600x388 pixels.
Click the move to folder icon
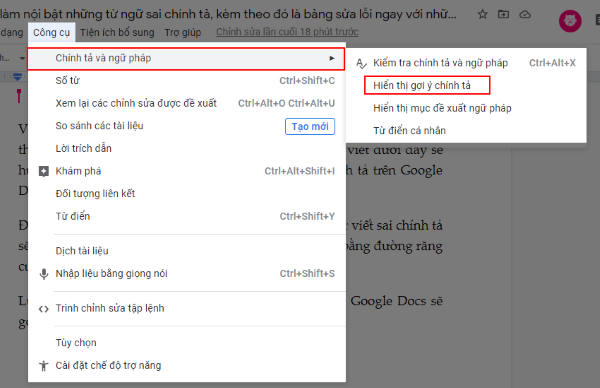tap(503, 15)
